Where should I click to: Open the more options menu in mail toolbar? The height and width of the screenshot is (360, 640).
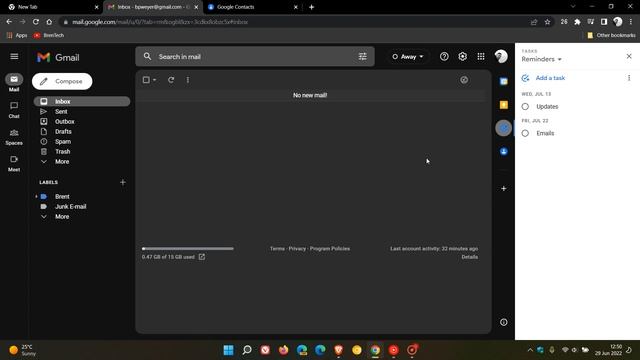188,80
